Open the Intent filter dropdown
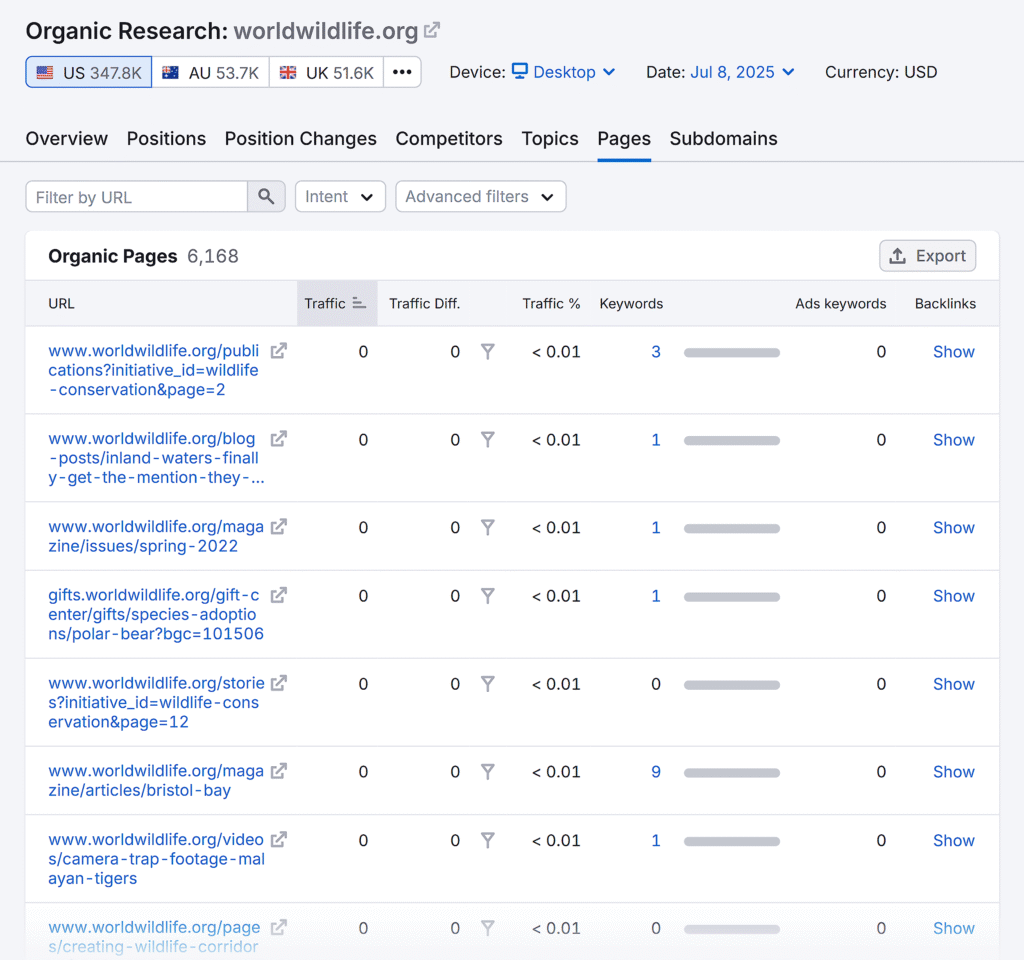Viewport: 1024px width, 960px height. [340, 197]
